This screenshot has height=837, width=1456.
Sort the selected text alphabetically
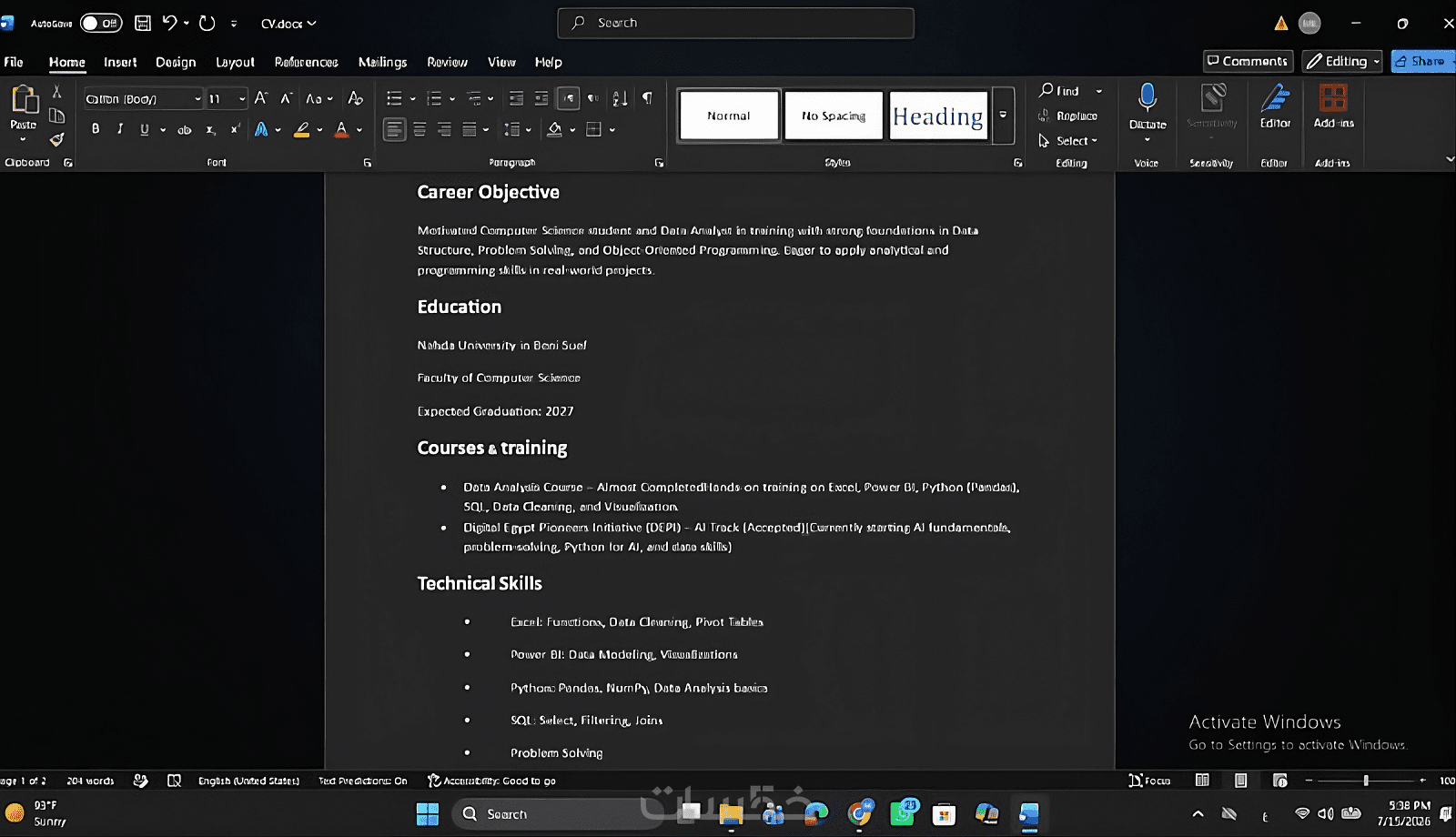click(620, 98)
